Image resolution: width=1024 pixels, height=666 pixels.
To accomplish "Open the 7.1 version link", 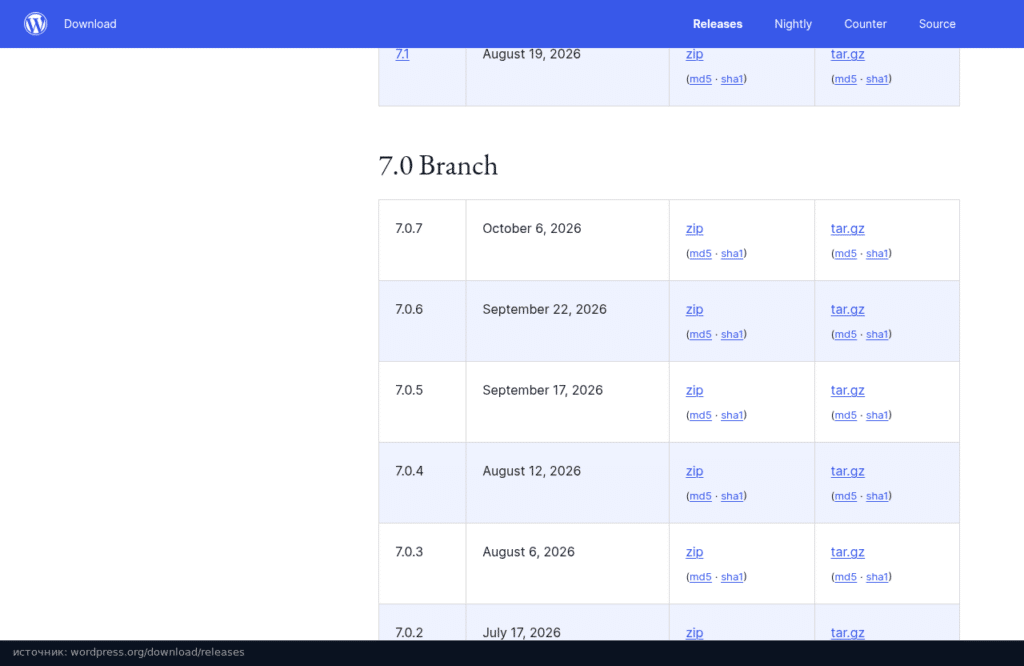I will (402, 54).
